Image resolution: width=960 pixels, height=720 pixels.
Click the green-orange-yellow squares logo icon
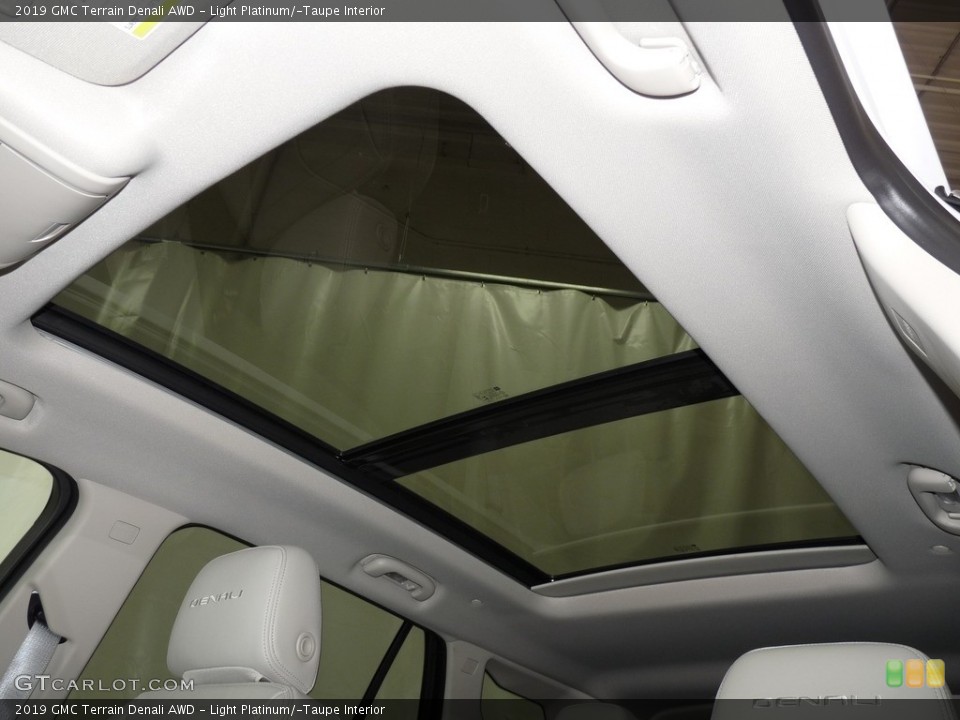(915, 673)
